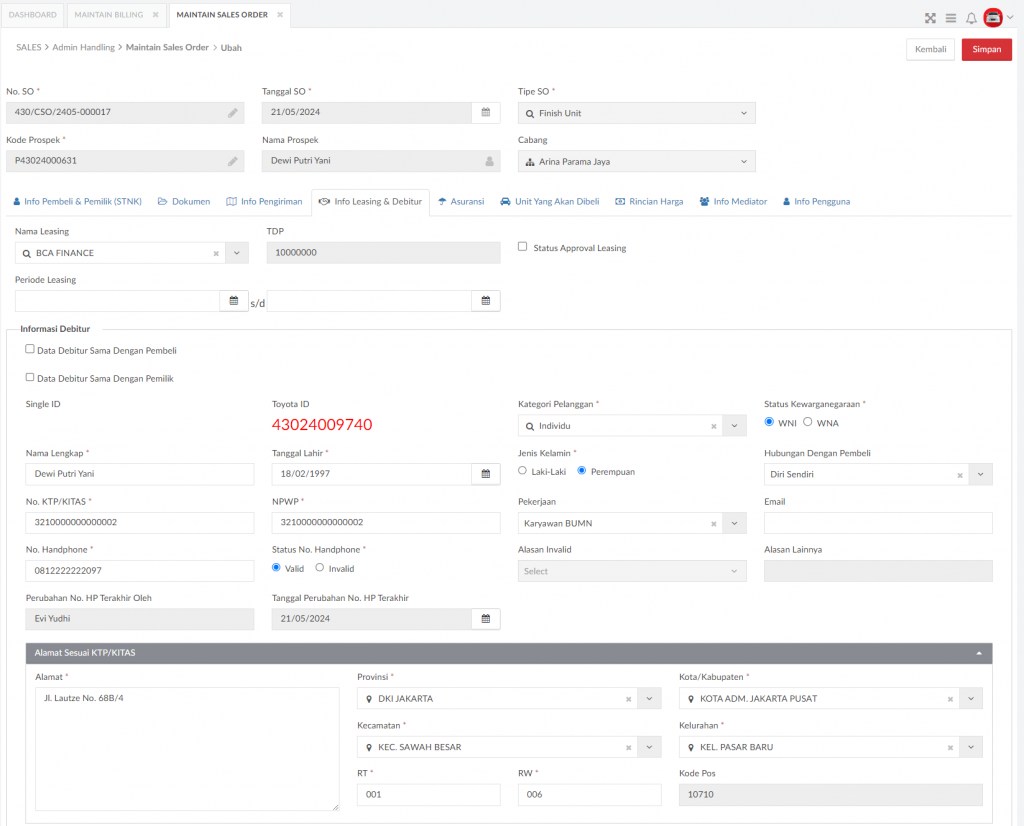Image resolution: width=1024 pixels, height=826 pixels.
Task: Switch to Info Pembeli & Pemilik (STNK) tab
Action: (x=78, y=202)
